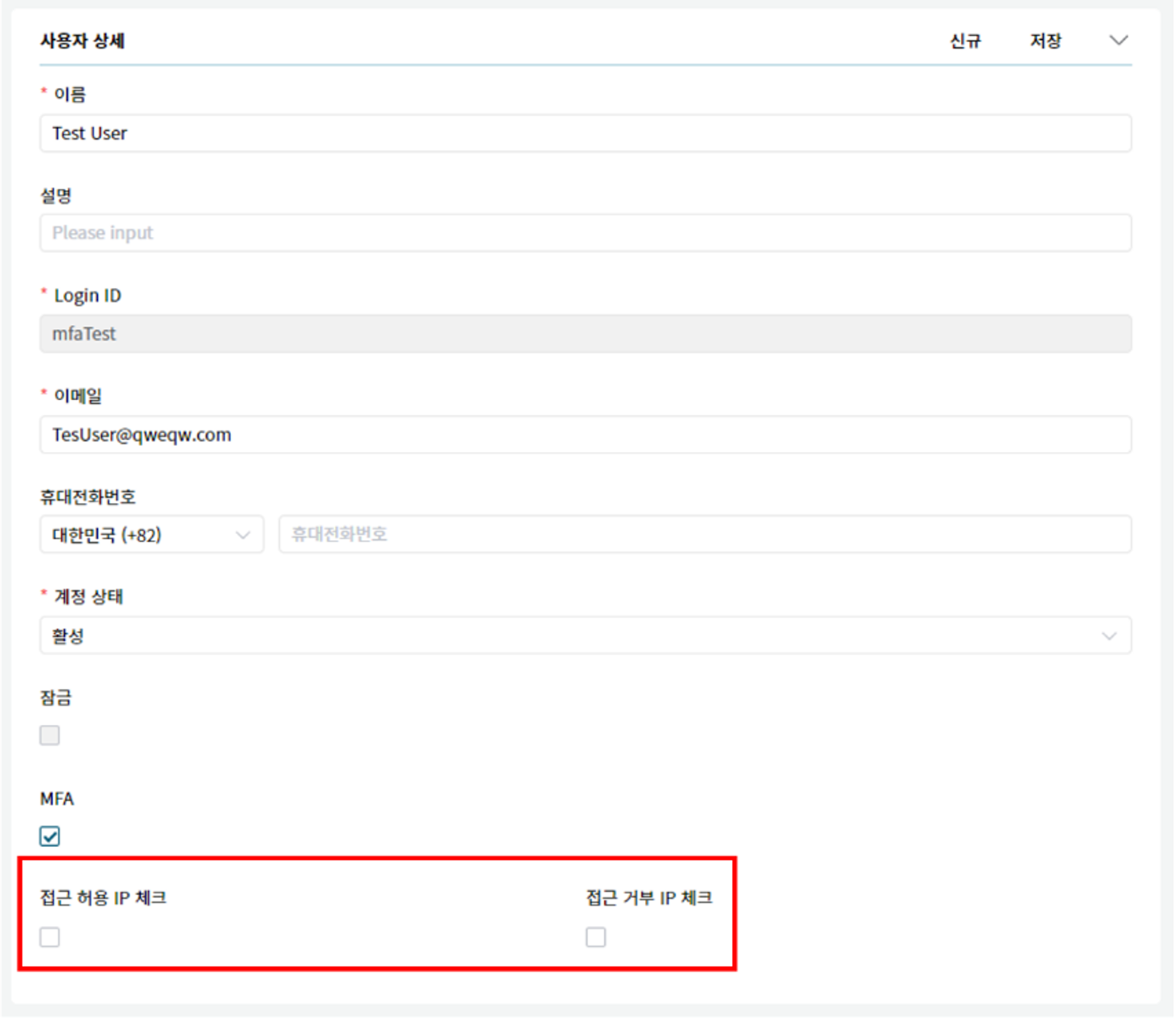Click the disabled Login ID field mfaTest

pos(586,334)
